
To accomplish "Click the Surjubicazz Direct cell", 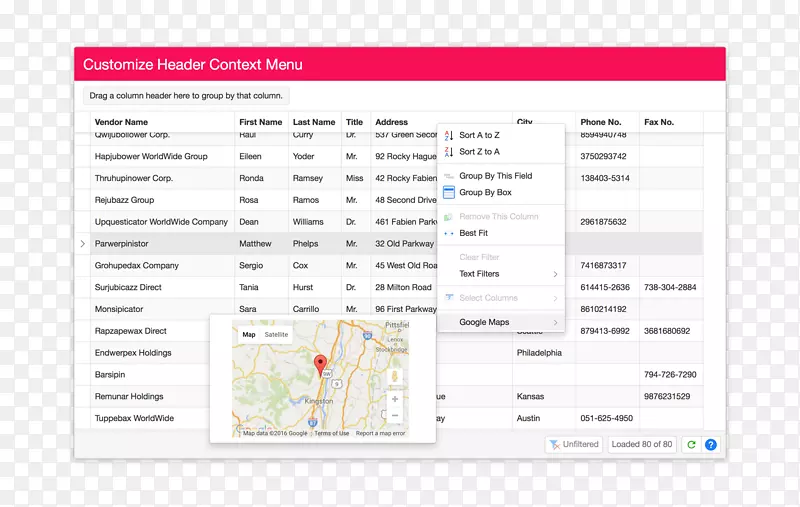I will [x=162, y=288].
